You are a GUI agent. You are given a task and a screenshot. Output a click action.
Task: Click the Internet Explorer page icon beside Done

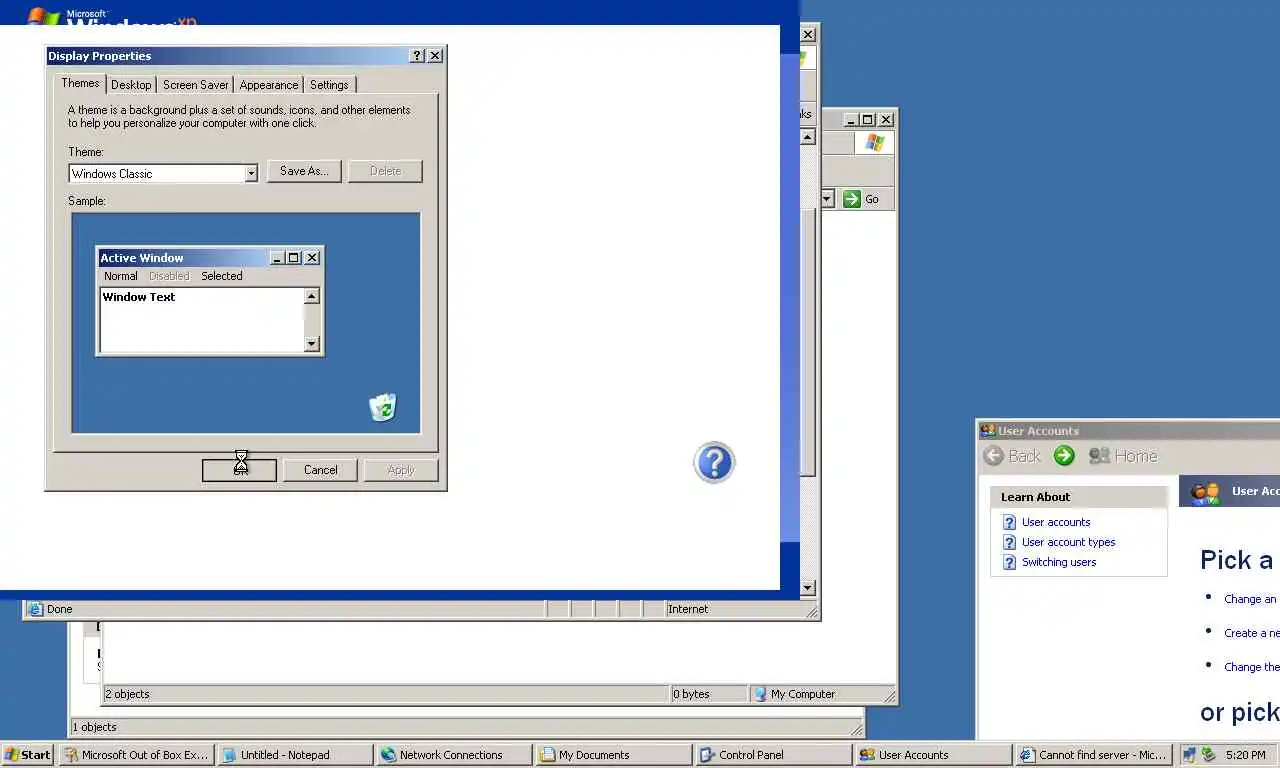pyautogui.click(x=36, y=609)
